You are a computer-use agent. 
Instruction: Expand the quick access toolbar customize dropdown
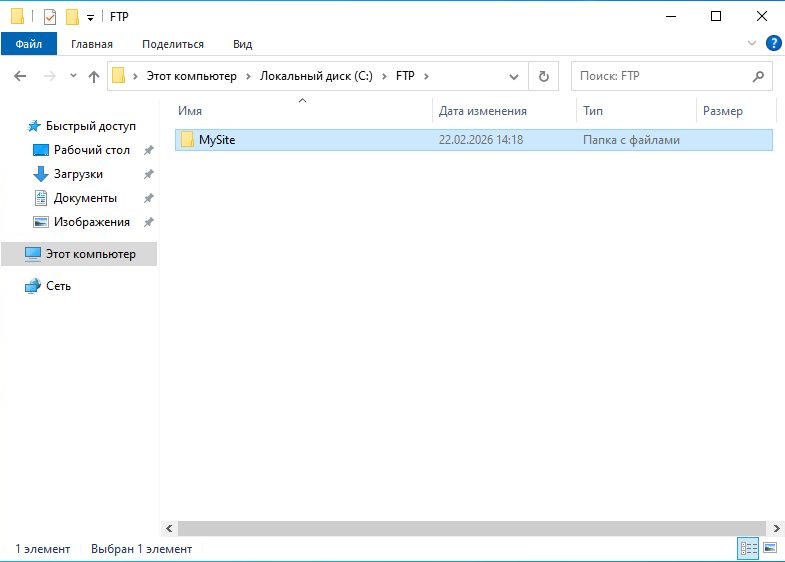coord(89,17)
